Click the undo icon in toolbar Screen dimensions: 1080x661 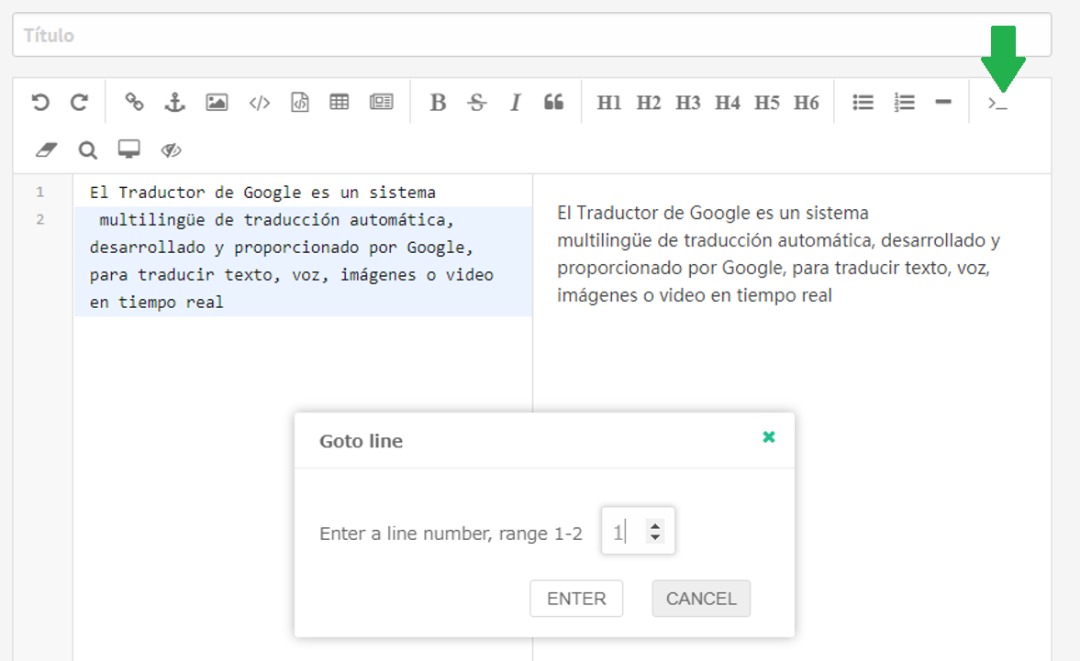[40, 103]
